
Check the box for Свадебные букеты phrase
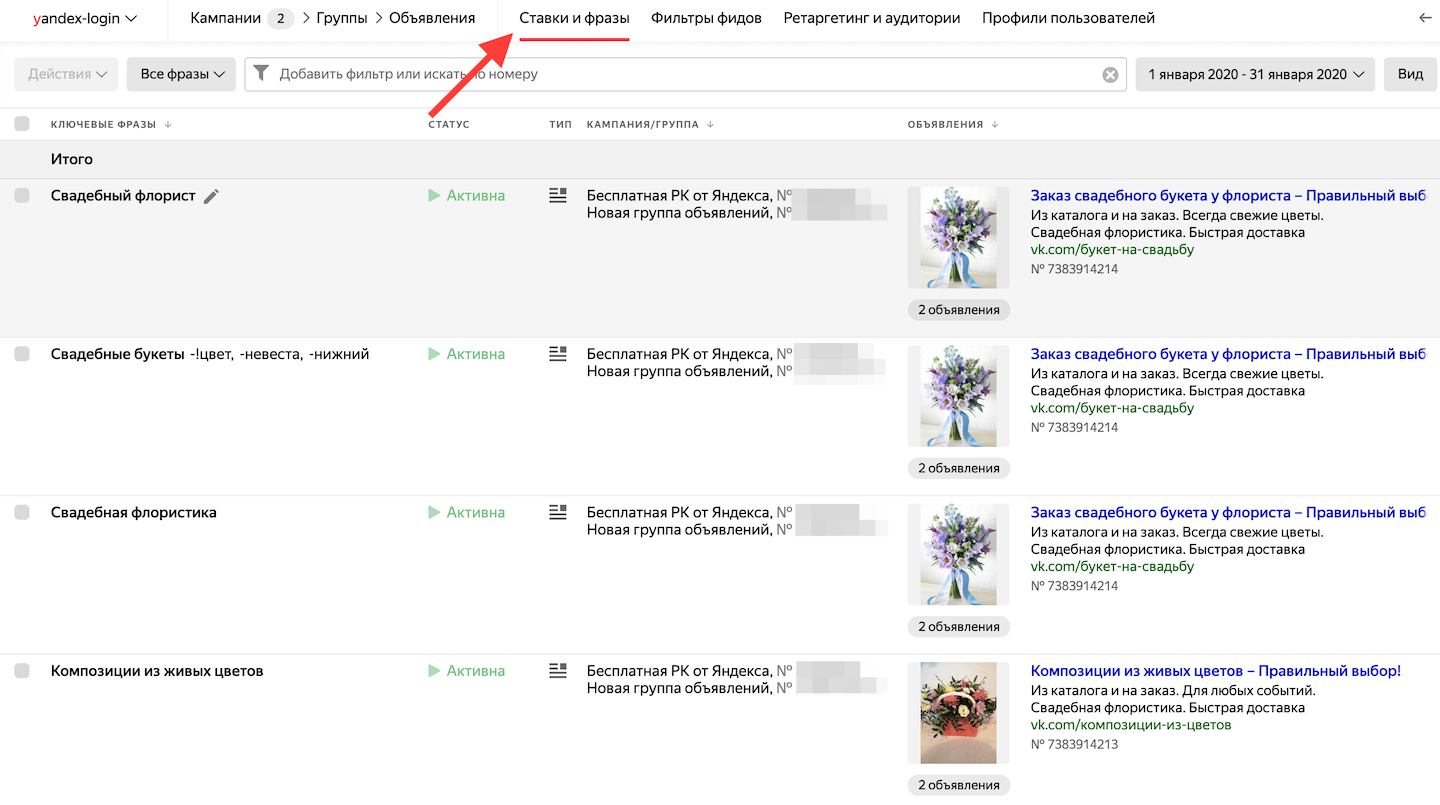point(22,354)
